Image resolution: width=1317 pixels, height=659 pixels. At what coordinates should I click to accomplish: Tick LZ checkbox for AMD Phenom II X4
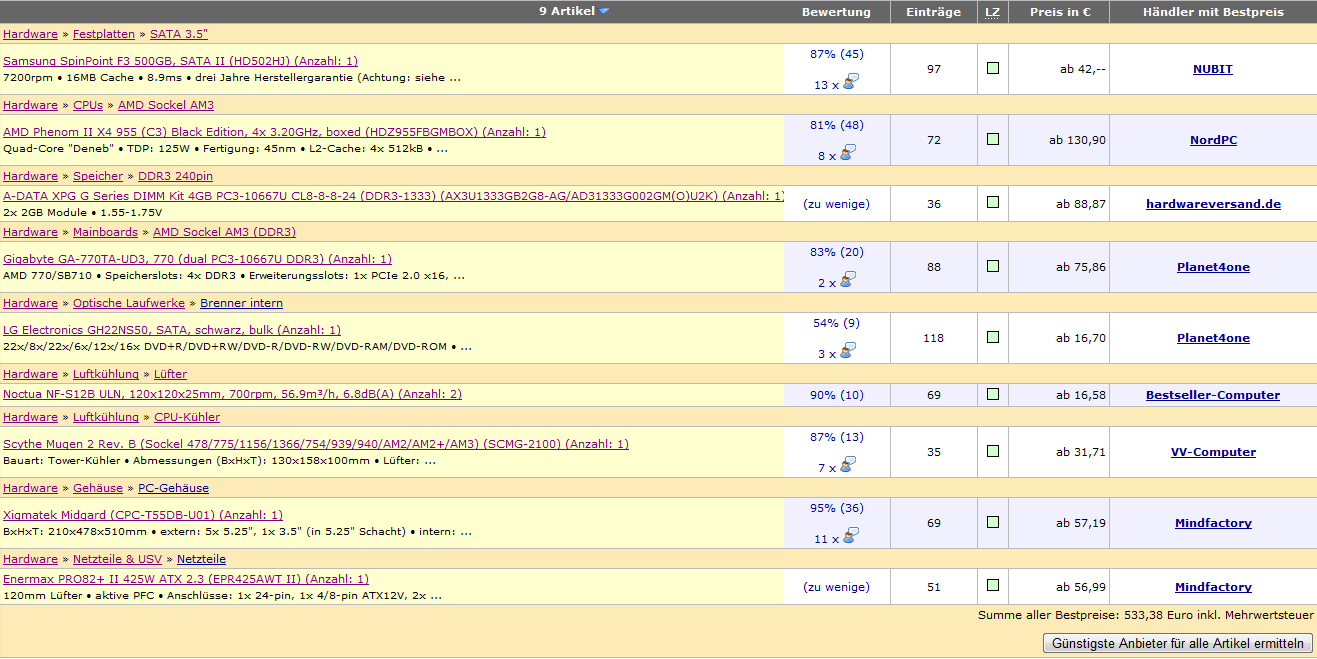993,139
